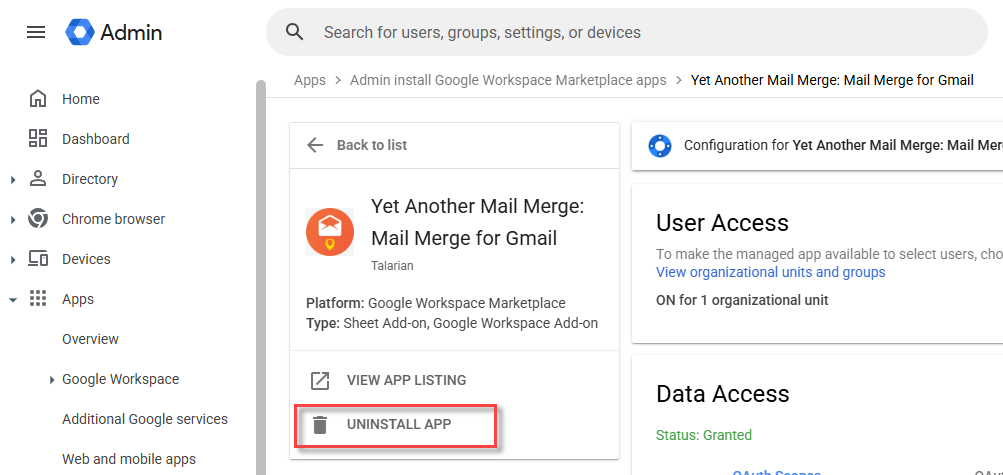Open the Data Access section
The image size is (1003, 475).
pyautogui.click(x=723, y=393)
